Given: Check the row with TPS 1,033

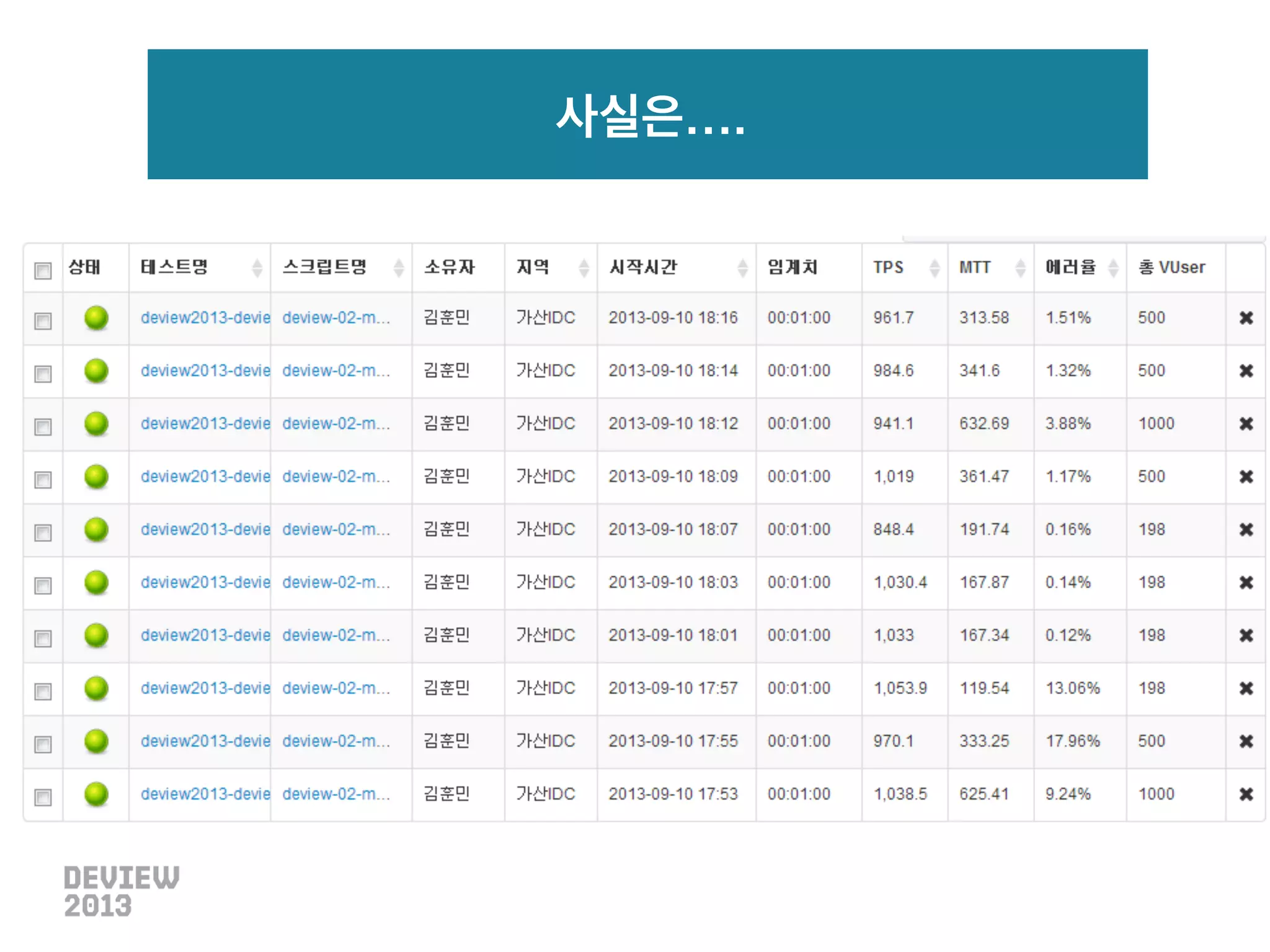Looking at the screenshot, I should 43,638.
